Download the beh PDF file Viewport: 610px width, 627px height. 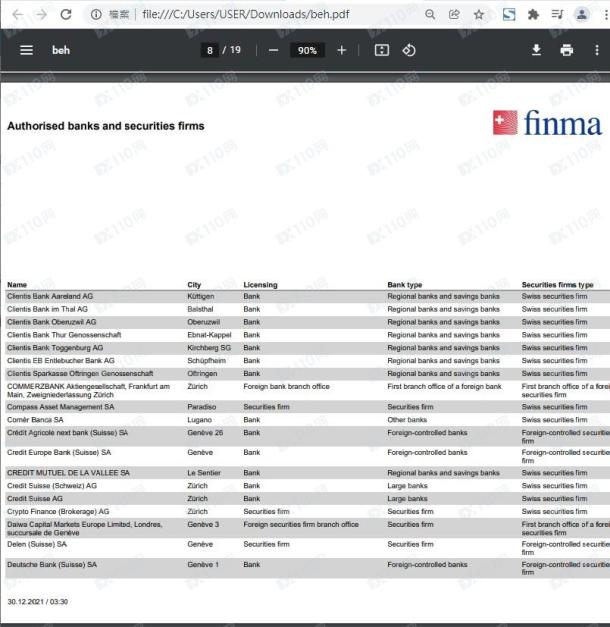(536, 50)
